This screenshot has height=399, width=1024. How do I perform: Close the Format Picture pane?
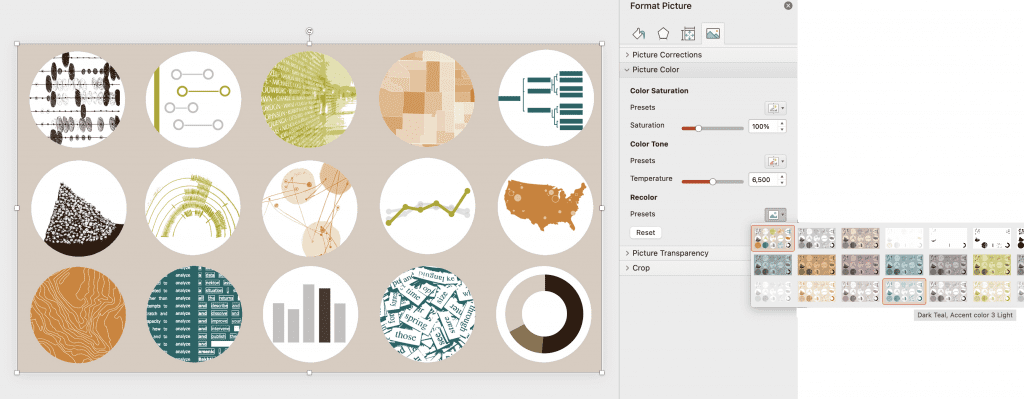pos(788,6)
